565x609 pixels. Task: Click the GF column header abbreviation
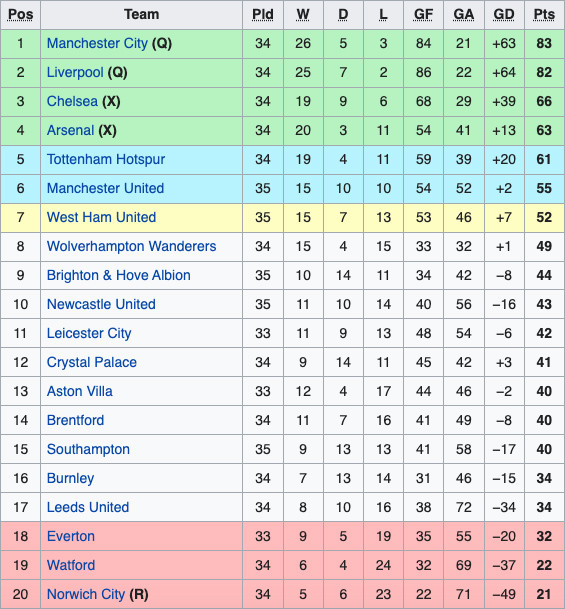coord(423,14)
